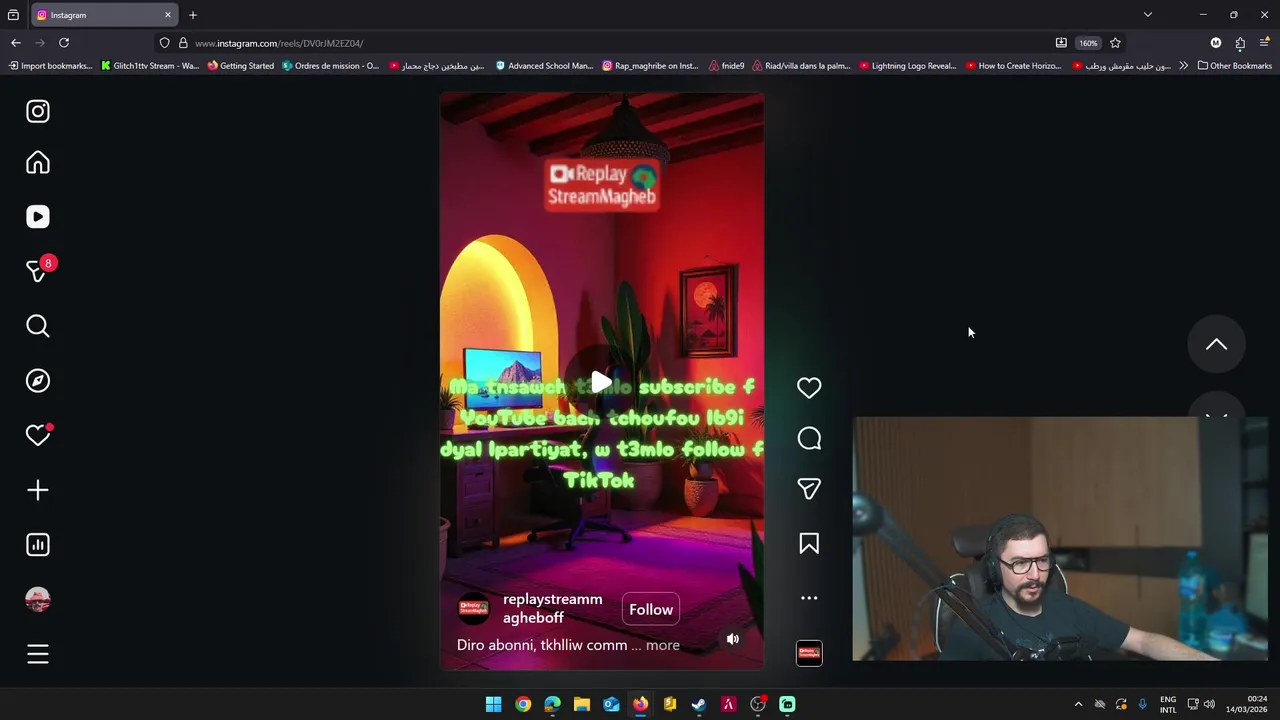Viewport: 1280px width, 720px height.
Task: Show hidden system tray icons
Action: [x=1078, y=704]
